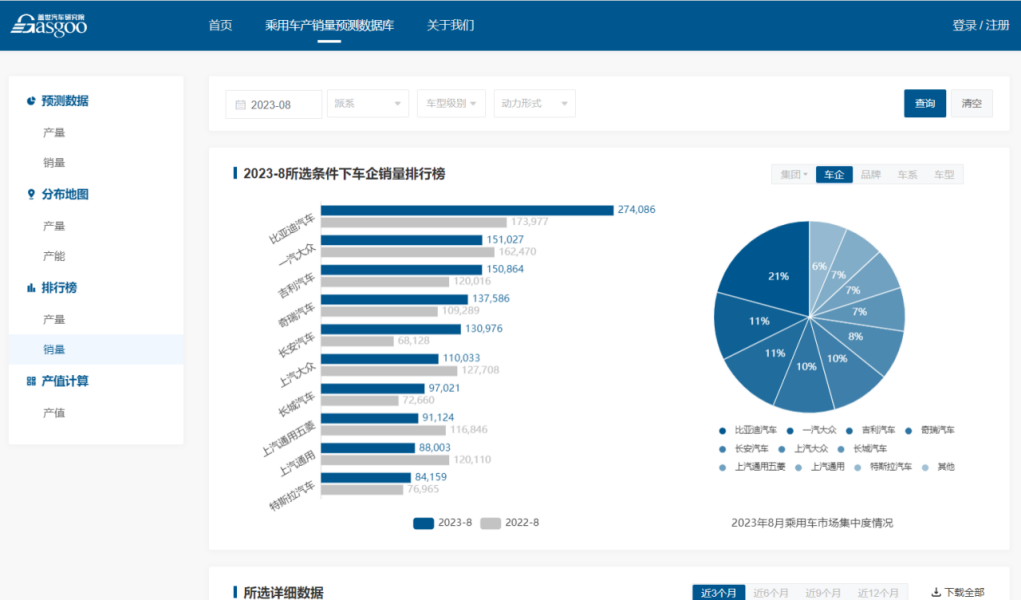
Task: Toggle 长安汽车 pie legend entry
Action: [744, 449]
